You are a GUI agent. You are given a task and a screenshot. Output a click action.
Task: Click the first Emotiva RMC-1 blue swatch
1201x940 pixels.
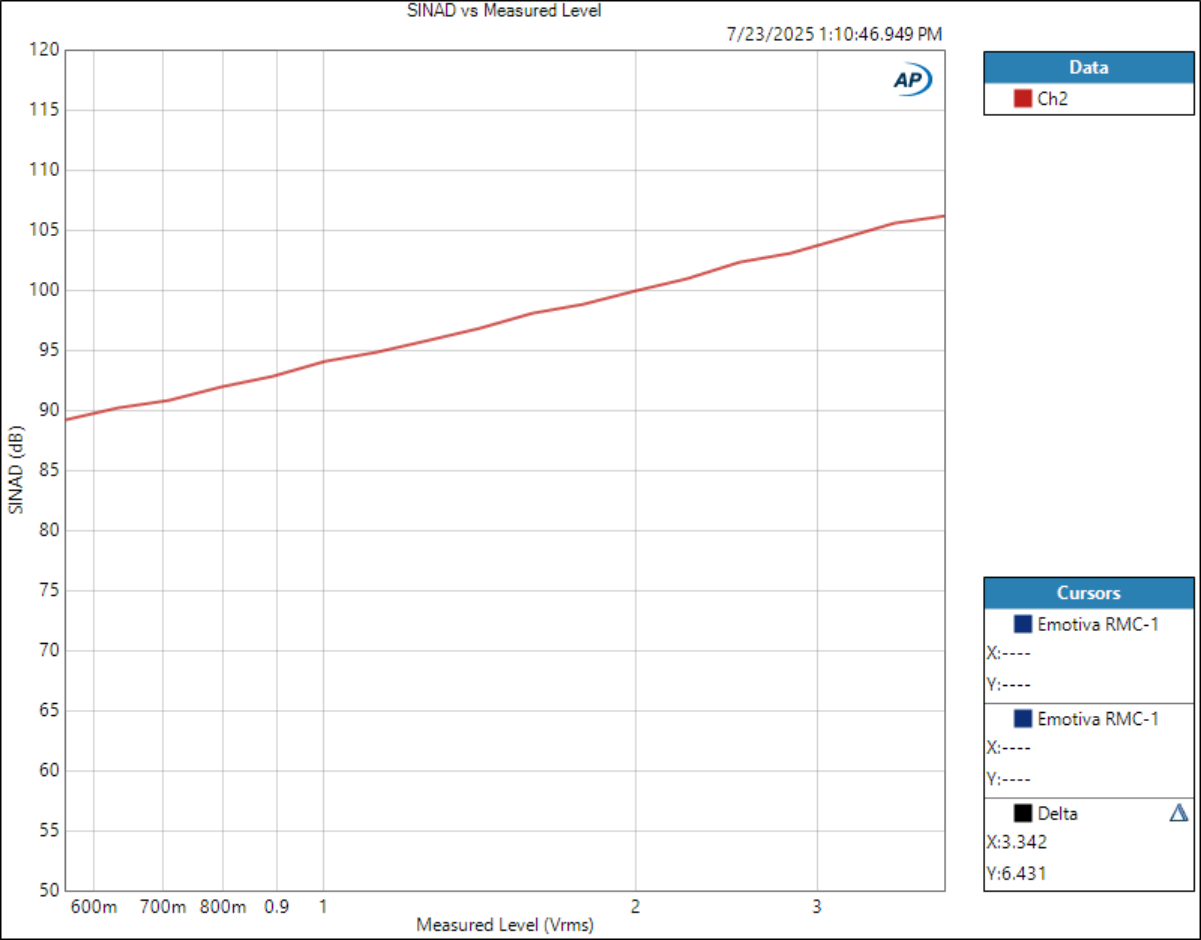coord(1022,624)
